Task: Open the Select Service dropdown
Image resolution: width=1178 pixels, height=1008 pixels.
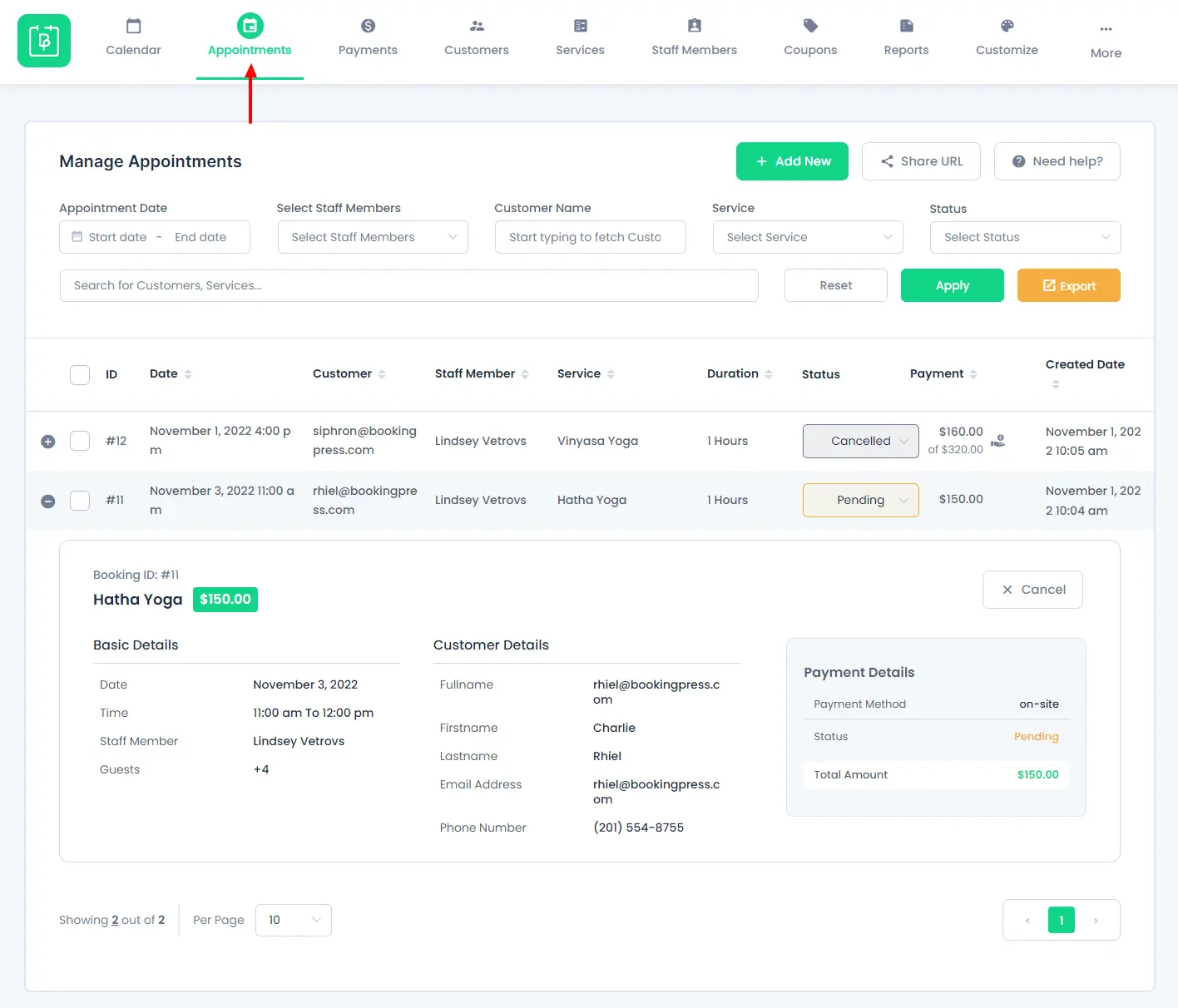Action: point(806,237)
